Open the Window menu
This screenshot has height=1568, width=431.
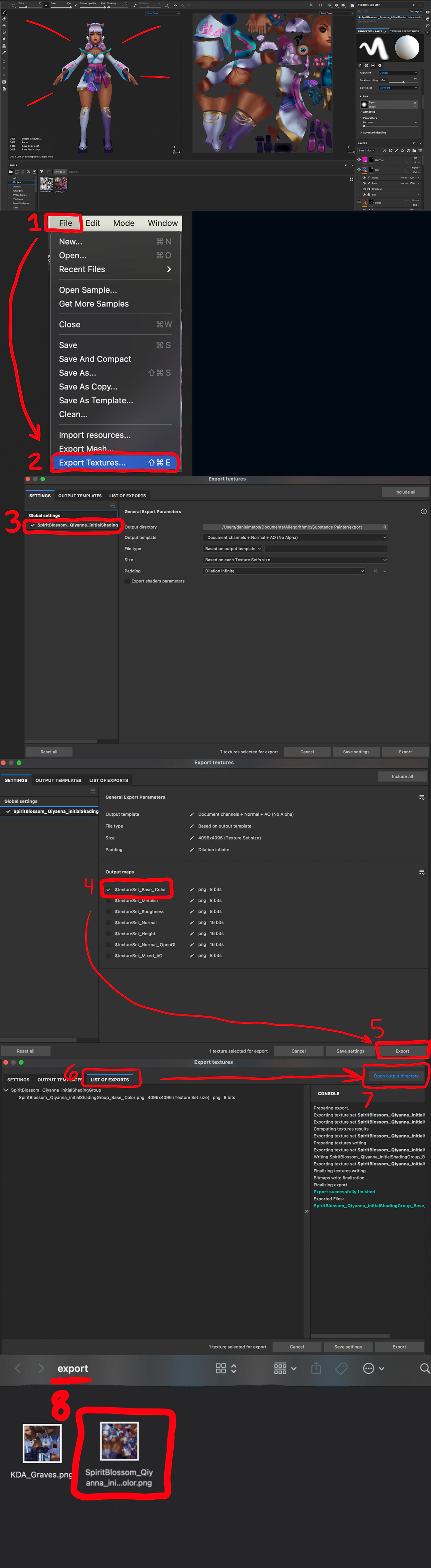163,223
